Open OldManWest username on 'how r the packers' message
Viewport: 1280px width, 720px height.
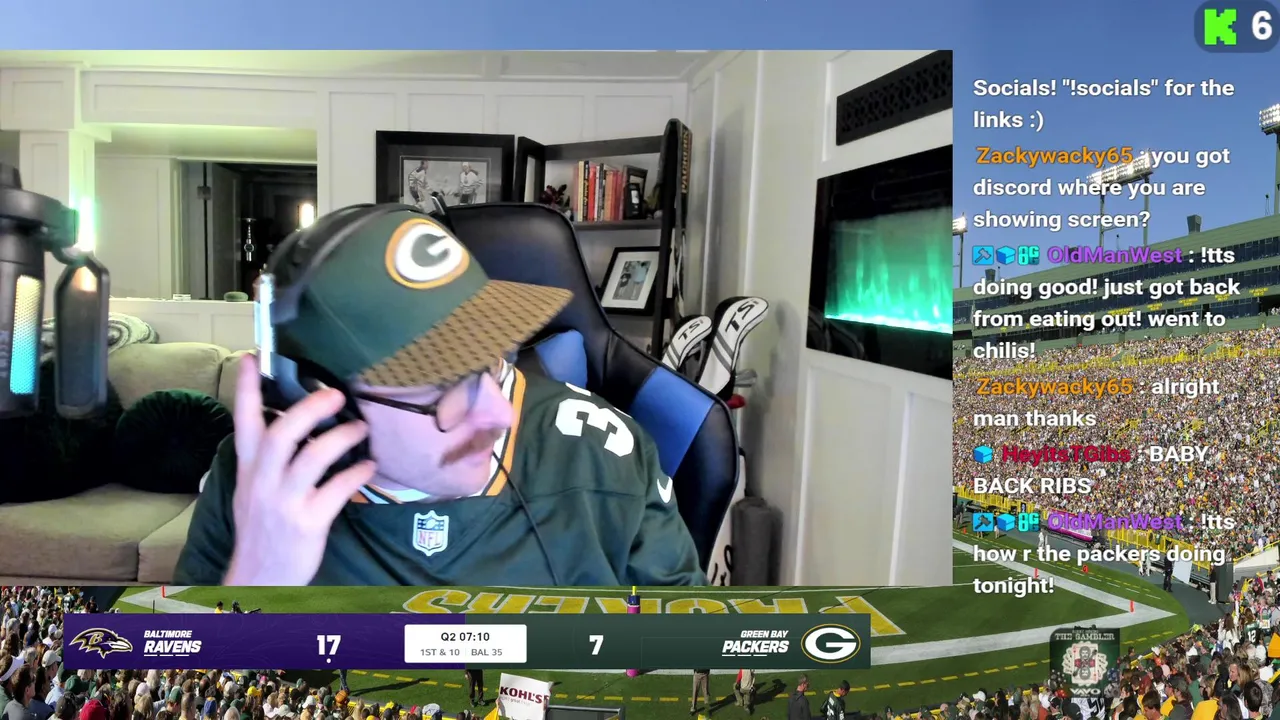[1114, 522]
